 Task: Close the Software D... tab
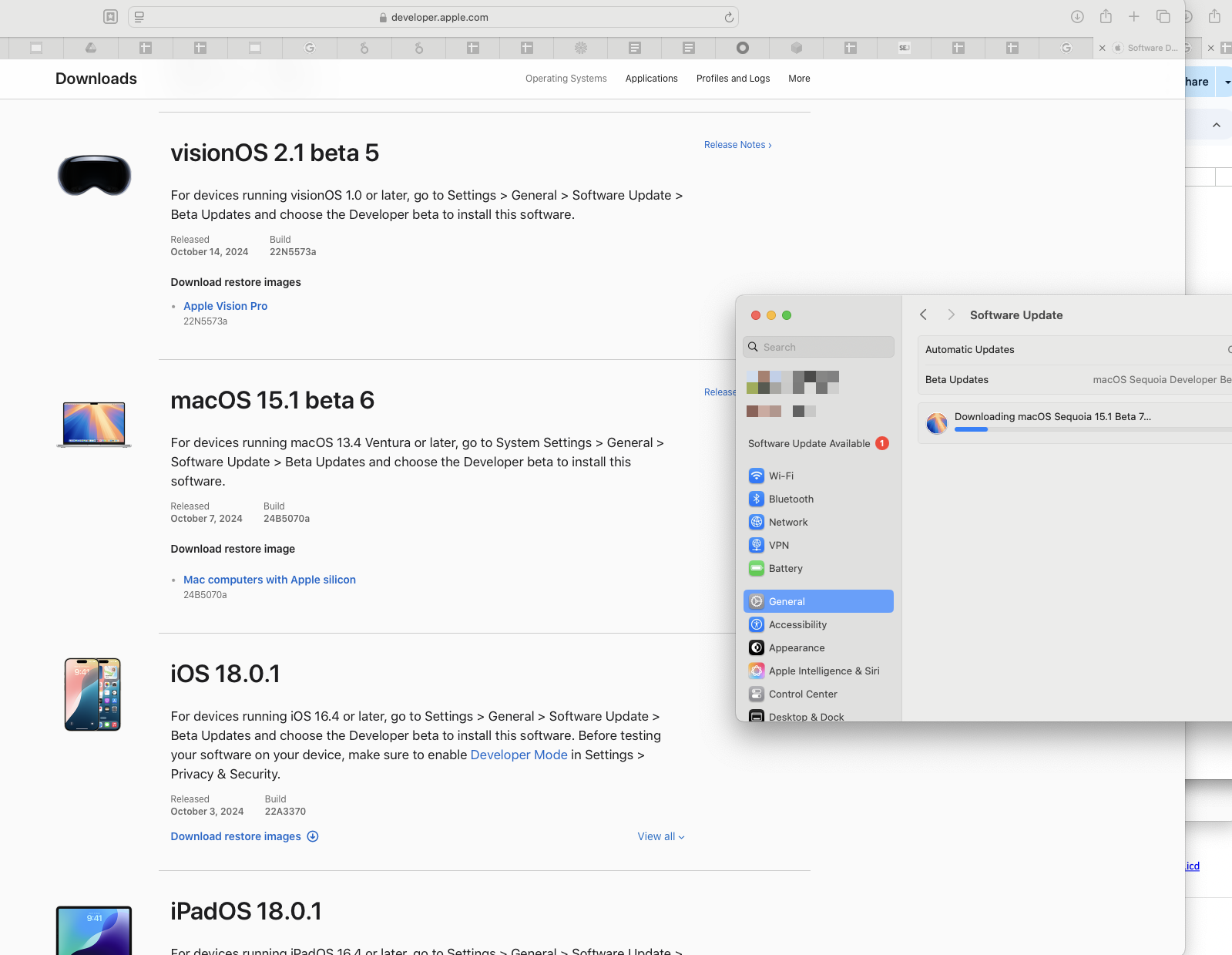coord(1102,48)
